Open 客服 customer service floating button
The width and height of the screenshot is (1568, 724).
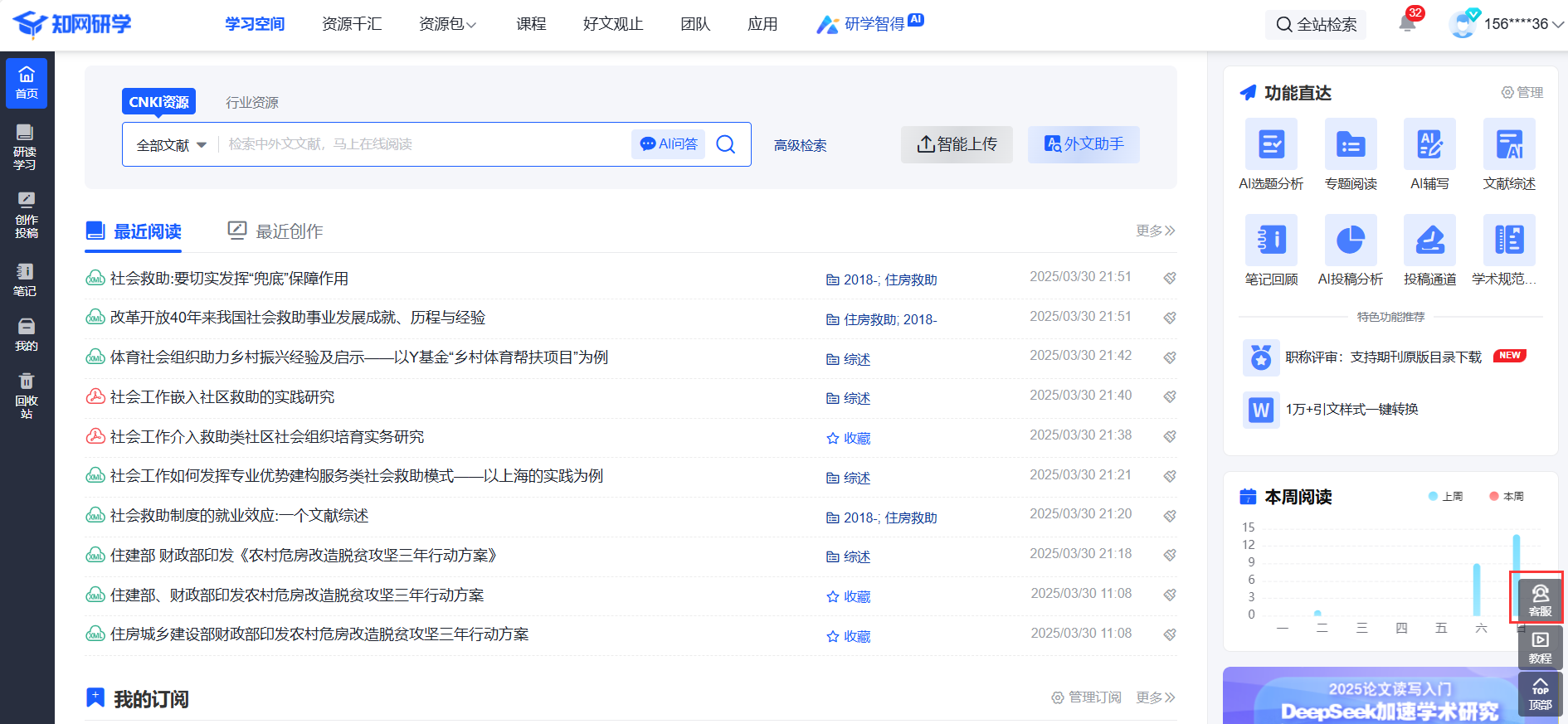[1541, 600]
